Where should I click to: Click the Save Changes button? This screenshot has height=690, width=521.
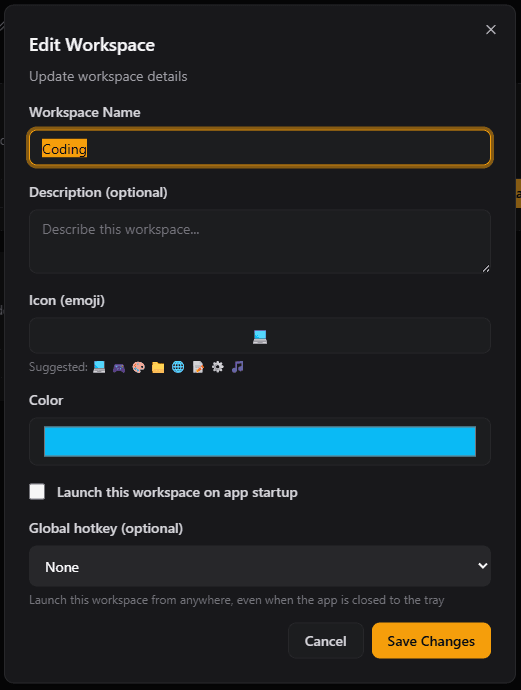pos(431,641)
